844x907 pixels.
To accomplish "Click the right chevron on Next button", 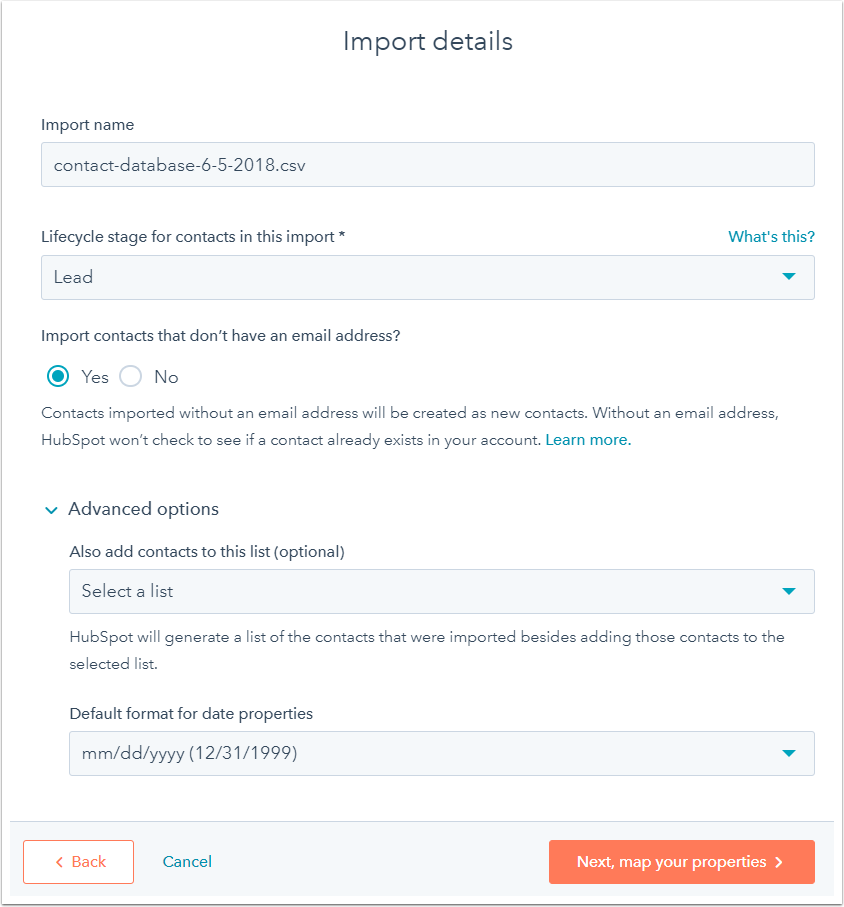I will coord(779,862).
